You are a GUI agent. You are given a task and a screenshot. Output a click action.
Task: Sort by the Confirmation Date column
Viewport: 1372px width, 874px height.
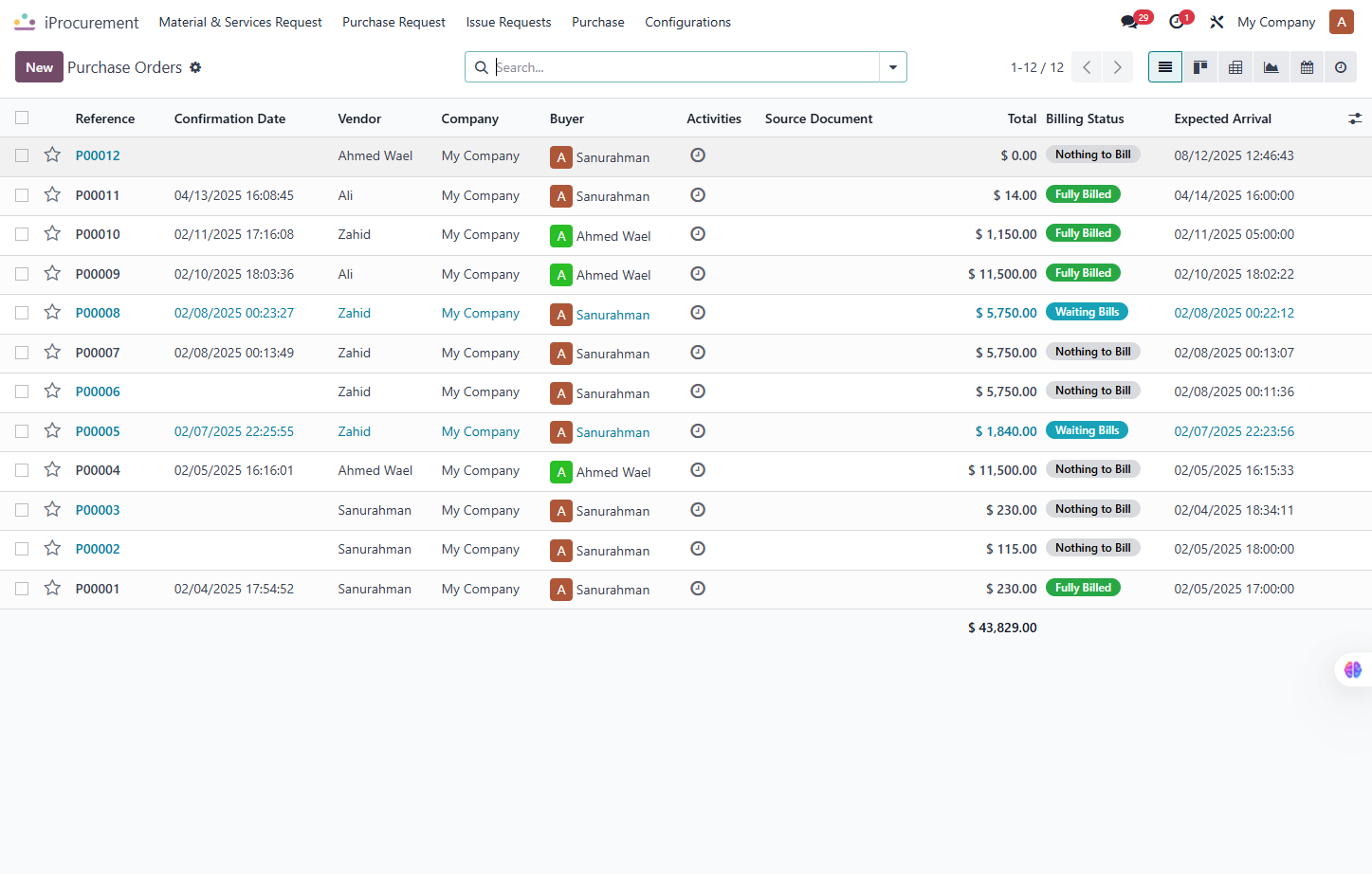[x=229, y=118]
